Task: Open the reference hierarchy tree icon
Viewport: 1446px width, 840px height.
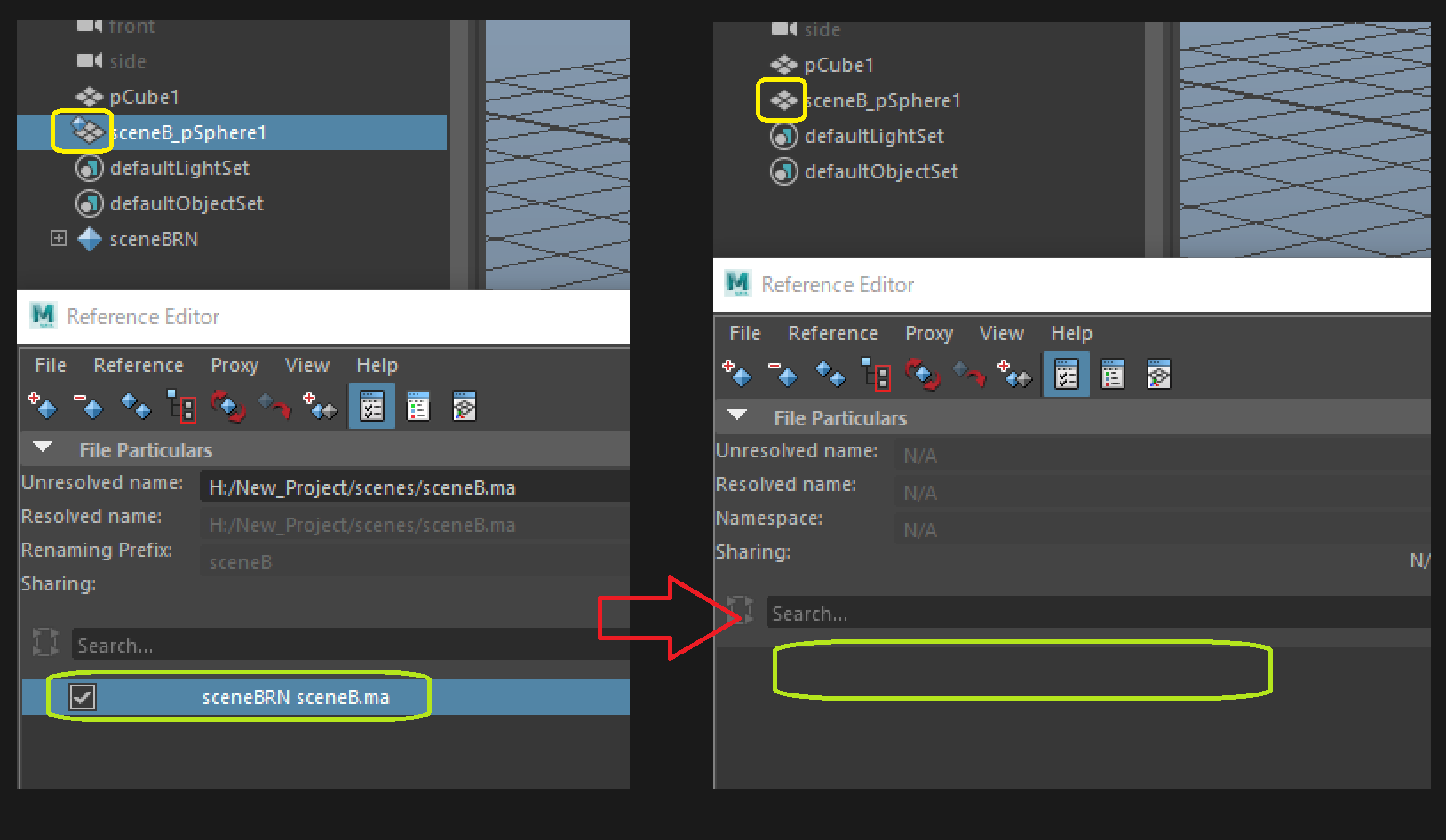Action: (184, 407)
